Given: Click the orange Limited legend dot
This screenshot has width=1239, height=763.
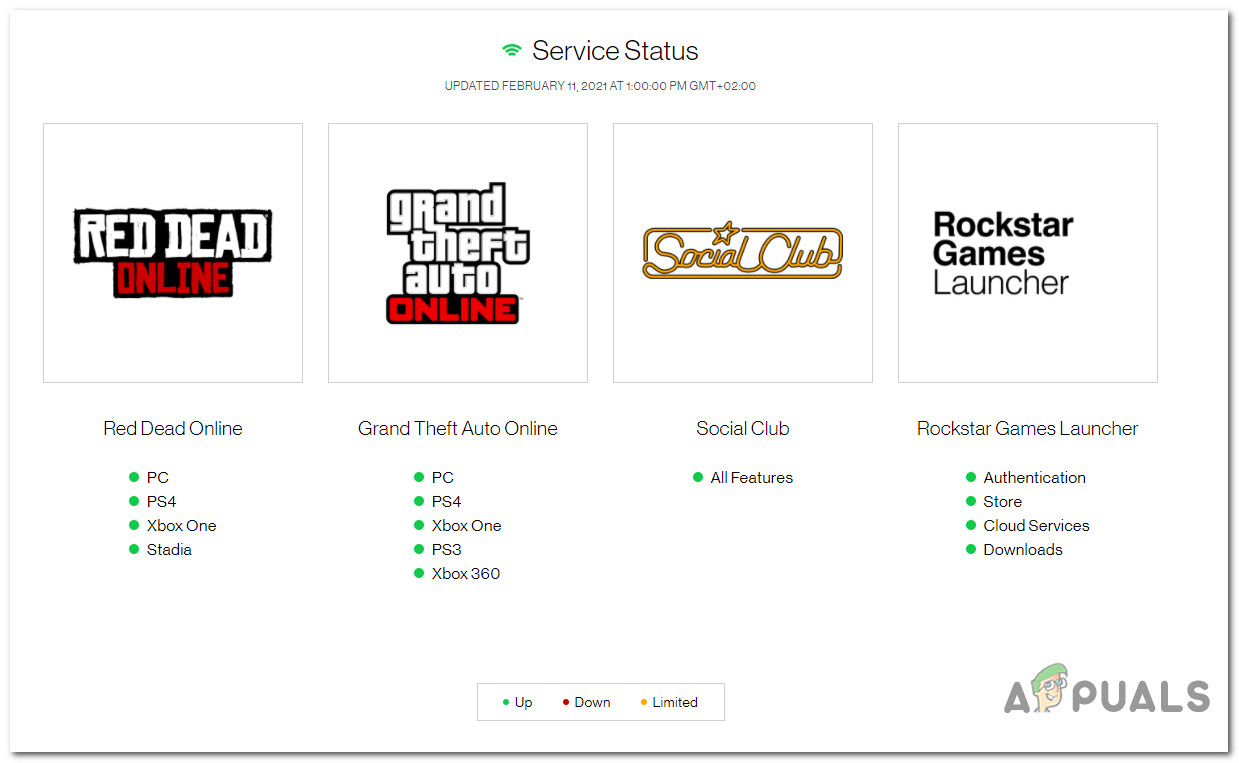Looking at the screenshot, I should click(643, 703).
